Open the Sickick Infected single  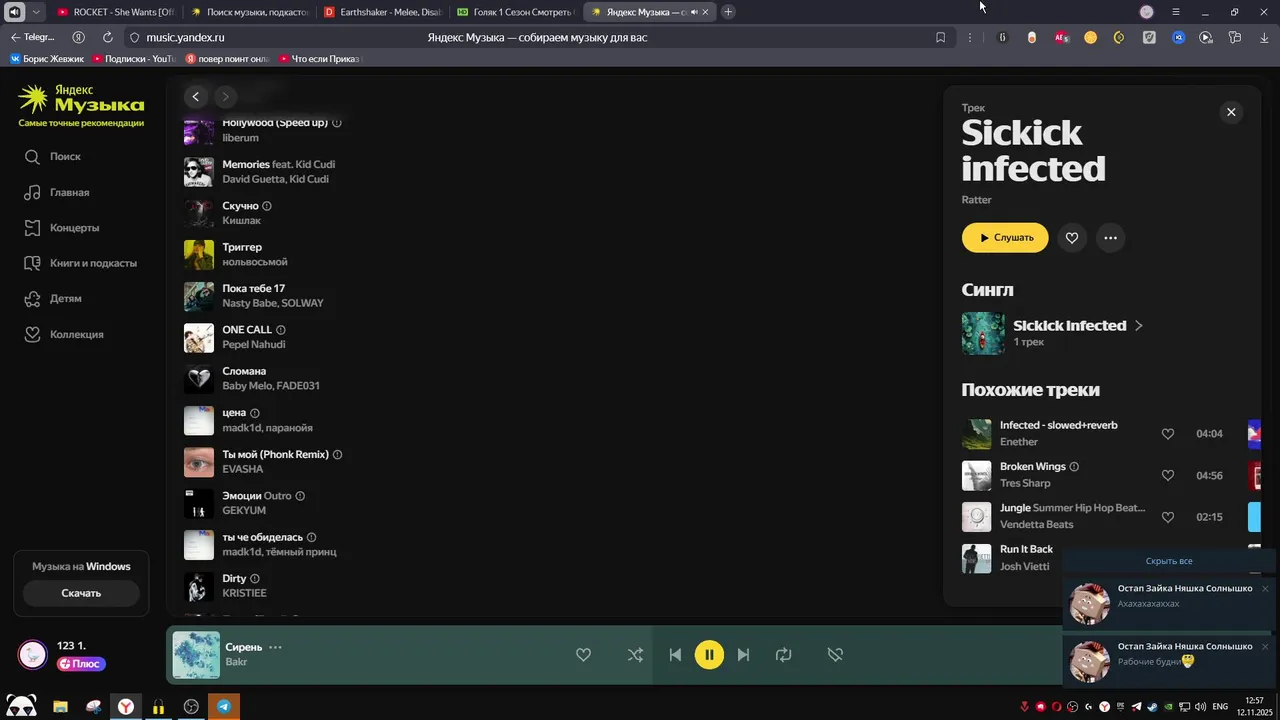coord(1078,326)
